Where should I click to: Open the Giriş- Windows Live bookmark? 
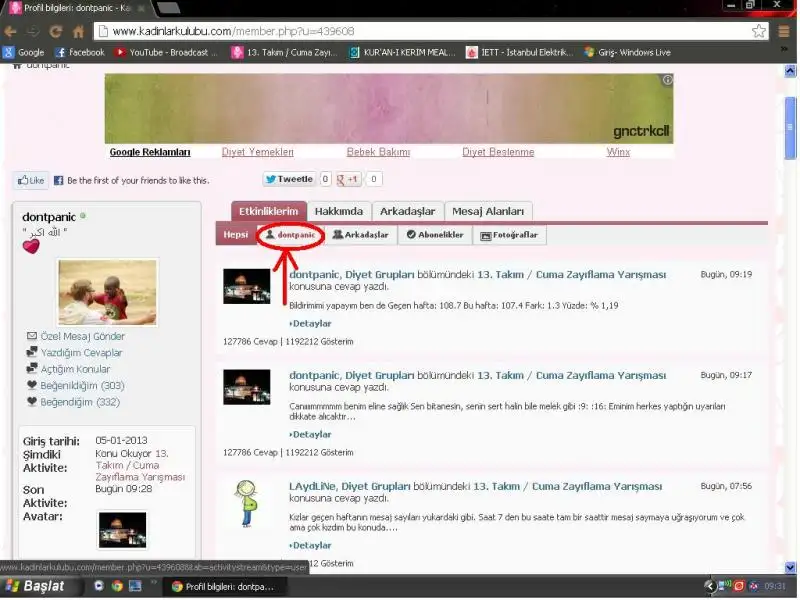[628, 53]
